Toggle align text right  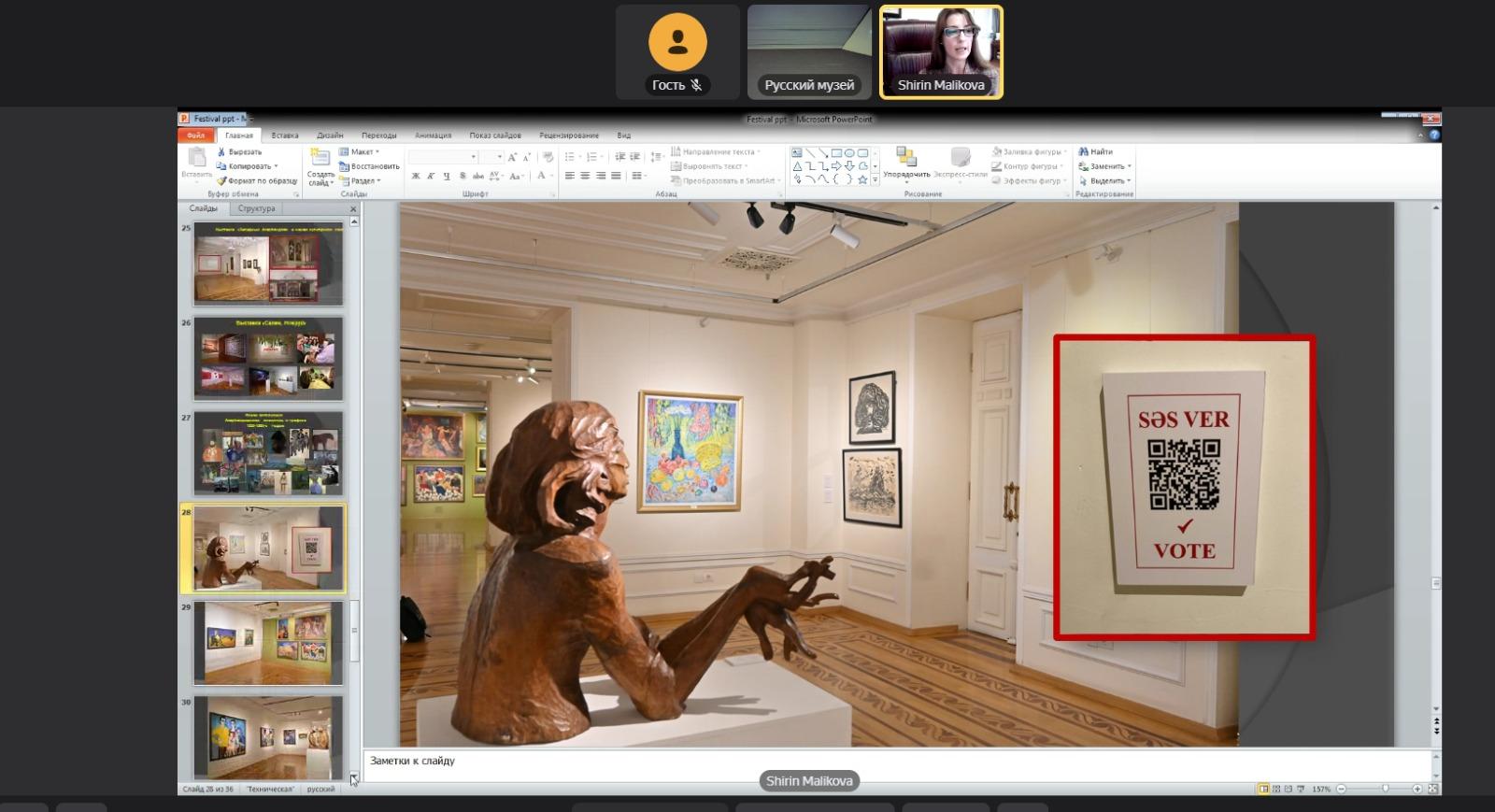[601, 176]
